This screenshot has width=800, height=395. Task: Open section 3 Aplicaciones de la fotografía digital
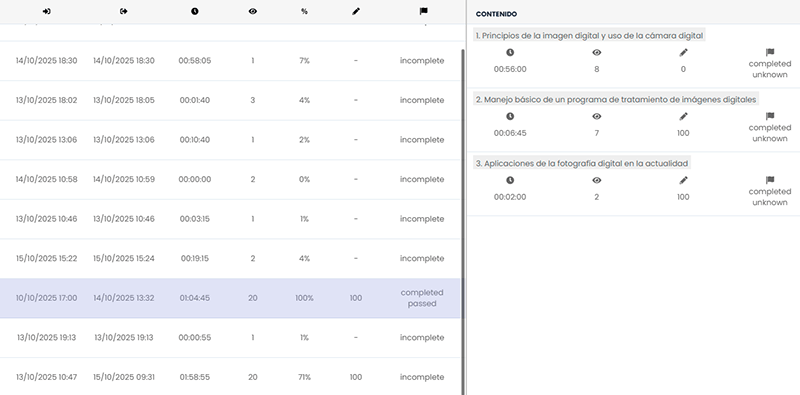(582, 163)
